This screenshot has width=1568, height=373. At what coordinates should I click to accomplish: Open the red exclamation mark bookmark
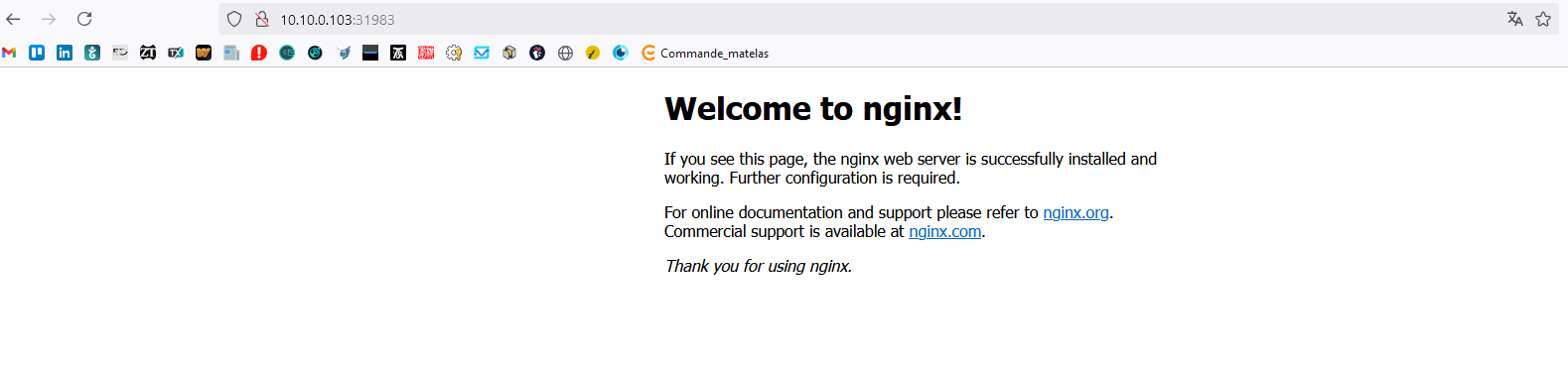(259, 53)
